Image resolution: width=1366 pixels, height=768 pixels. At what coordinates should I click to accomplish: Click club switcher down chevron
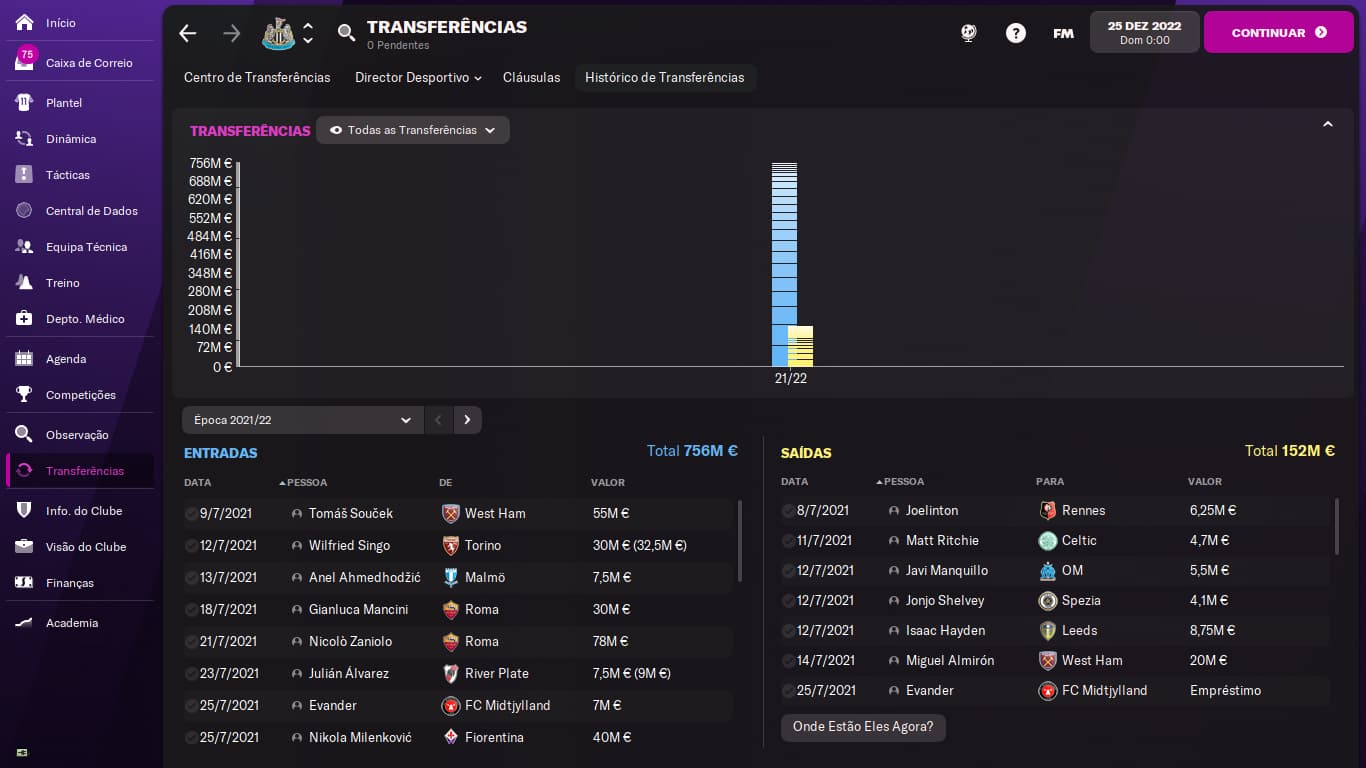pos(308,41)
